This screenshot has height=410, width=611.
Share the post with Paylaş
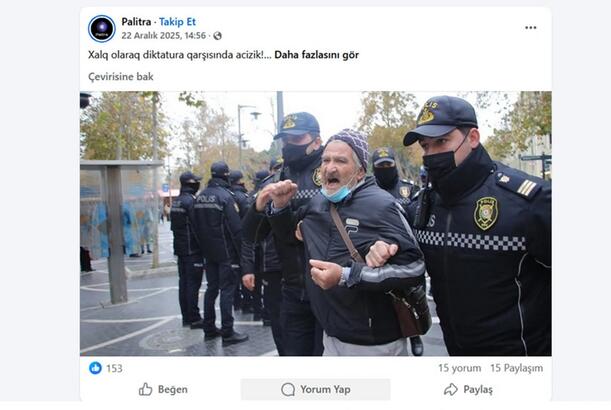click(468, 389)
